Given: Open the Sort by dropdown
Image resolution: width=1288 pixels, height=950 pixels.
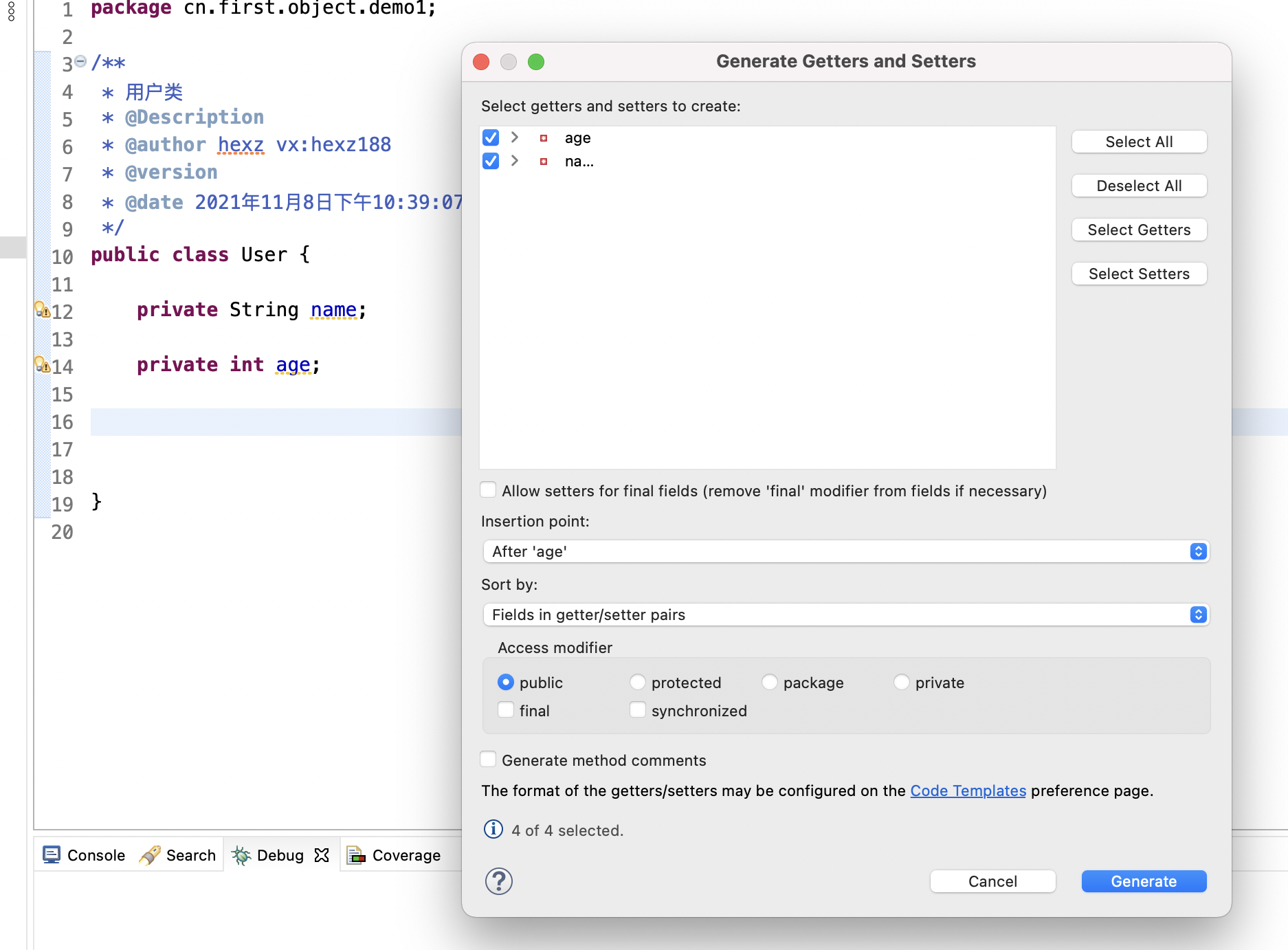Looking at the screenshot, I should pyautogui.click(x=845, y=615).
